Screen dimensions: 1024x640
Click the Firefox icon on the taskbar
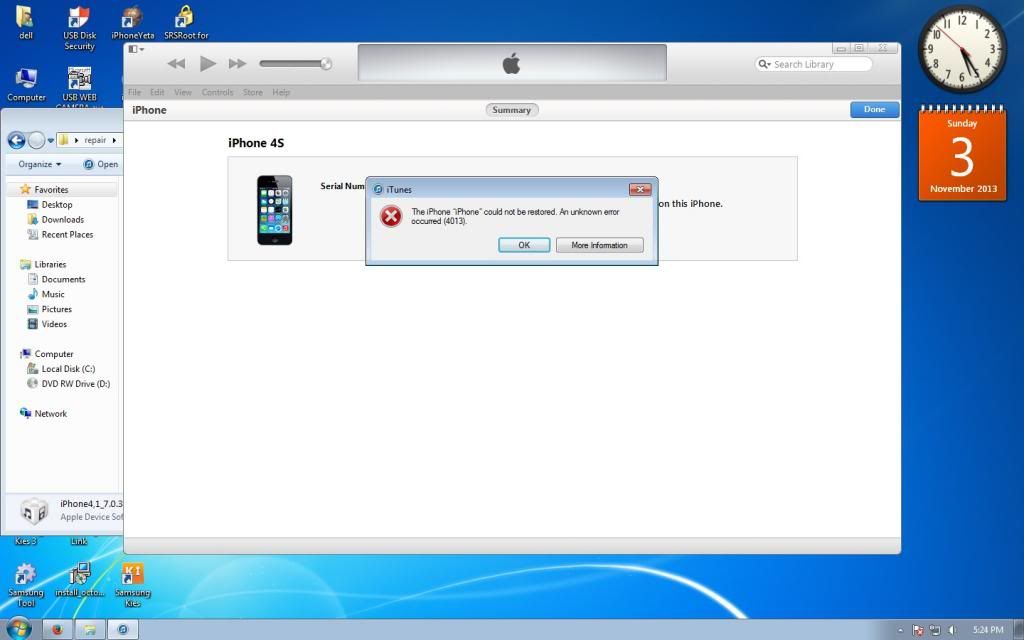coord(56,630)
